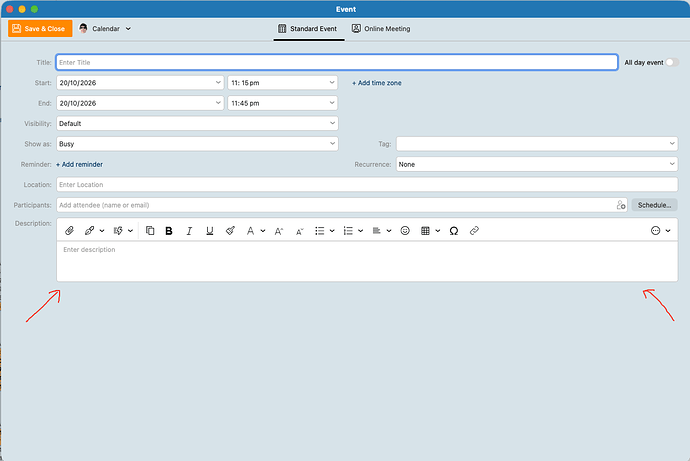Viewport: 690px width, 461px height.
Task: Open the spell check dropdown arrow
Action: coord(130,230)
